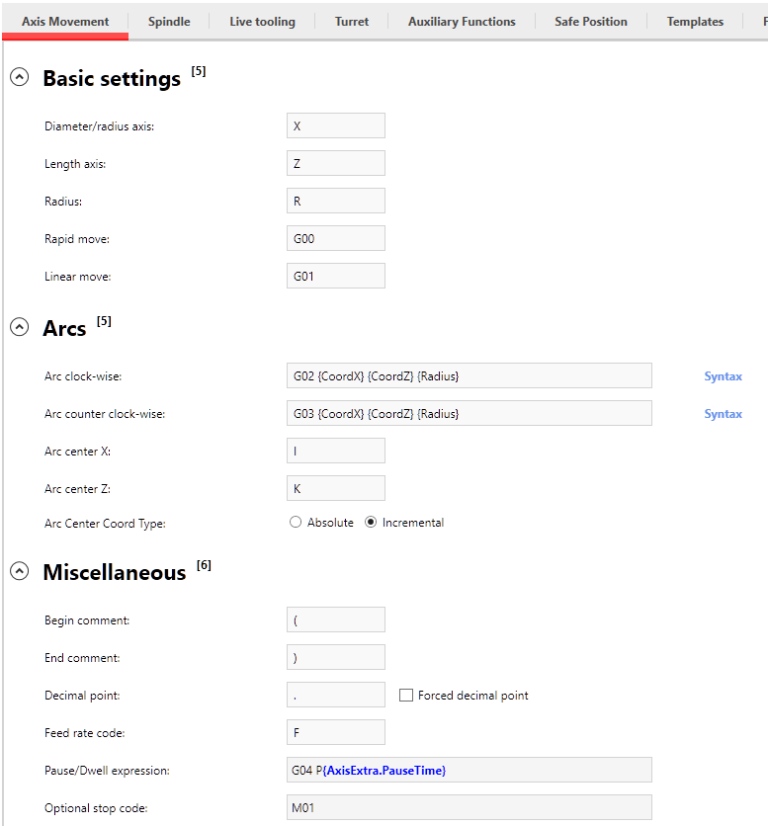Click the Arcs section heading
This screenshot has width=768, height=826.
coord(64,328)
